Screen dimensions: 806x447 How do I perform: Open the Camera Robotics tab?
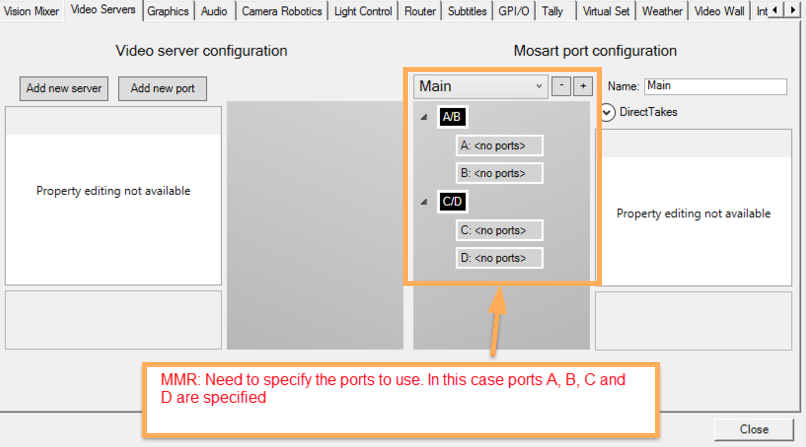(x=283, y=11)
